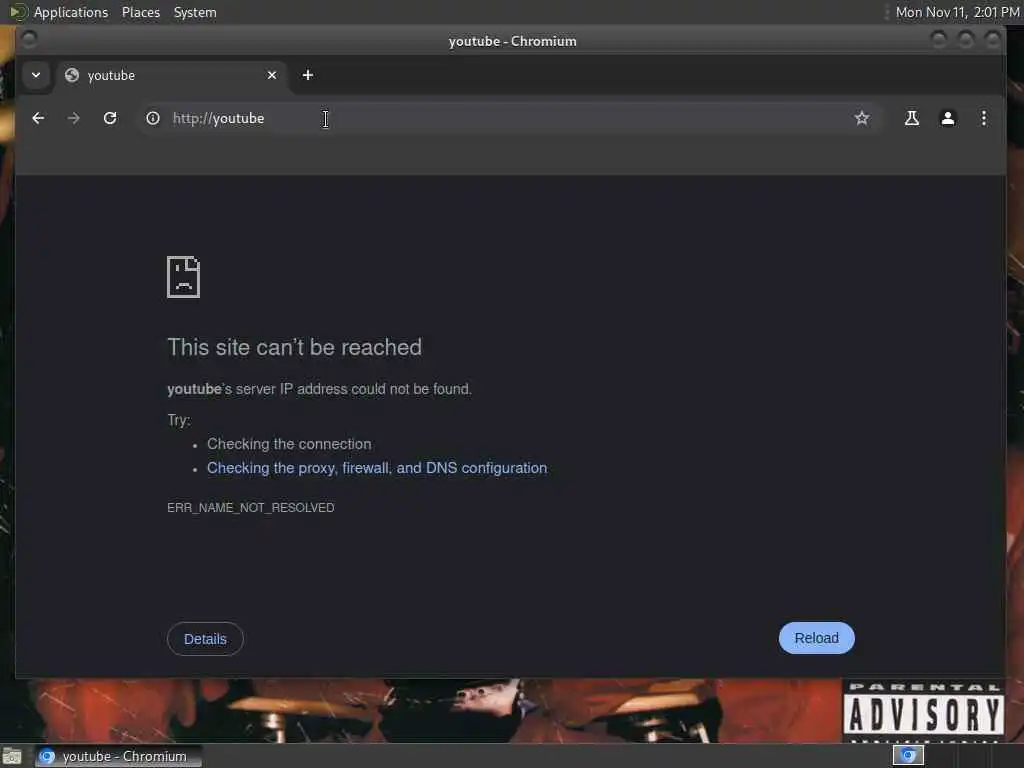Image resolution: width=1024 pixels, height=768 pixels.
Task: Click the show desktop icon in bottom panel
Action: point(11,757)
